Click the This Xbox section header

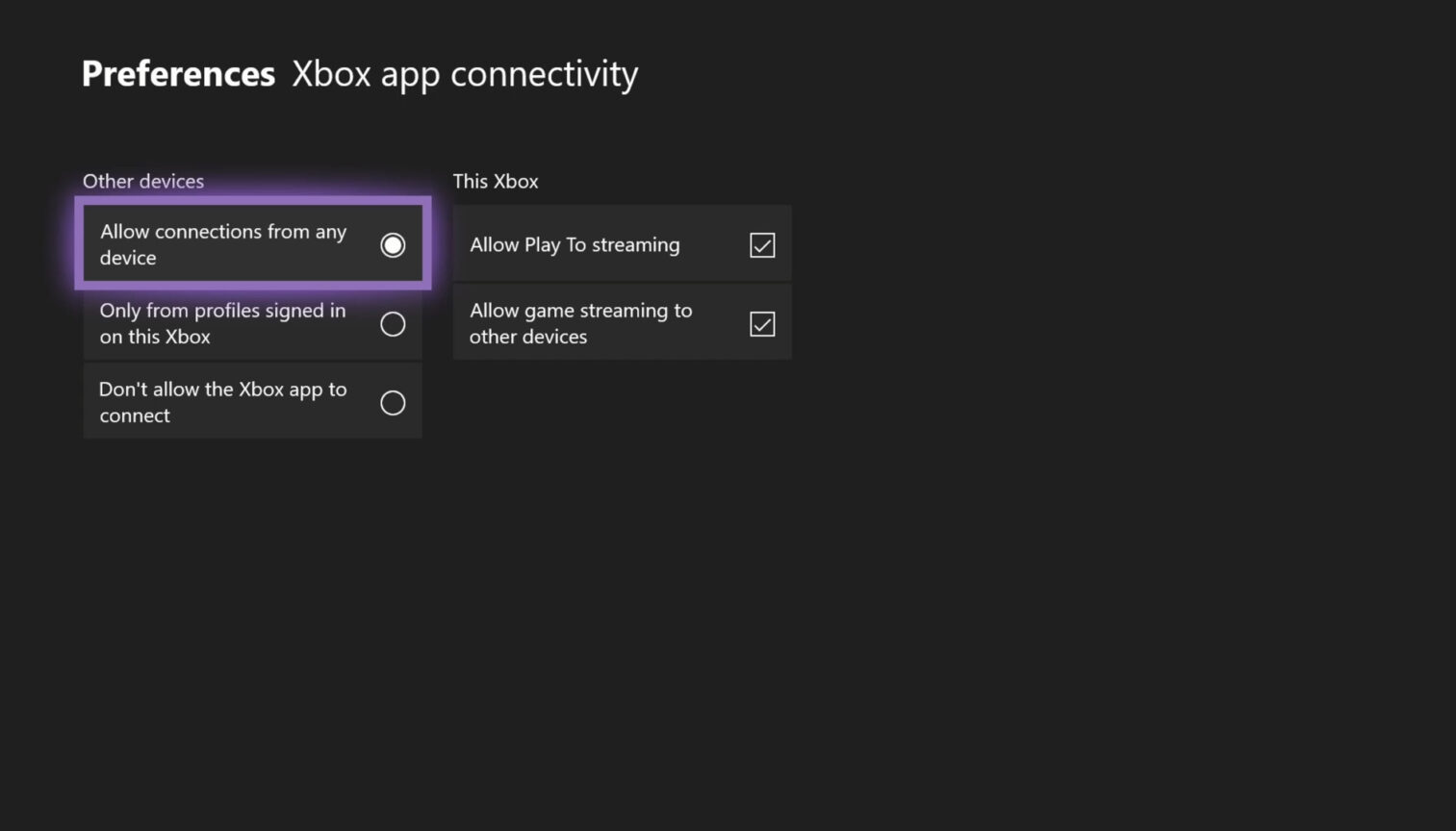pos(496,181)
